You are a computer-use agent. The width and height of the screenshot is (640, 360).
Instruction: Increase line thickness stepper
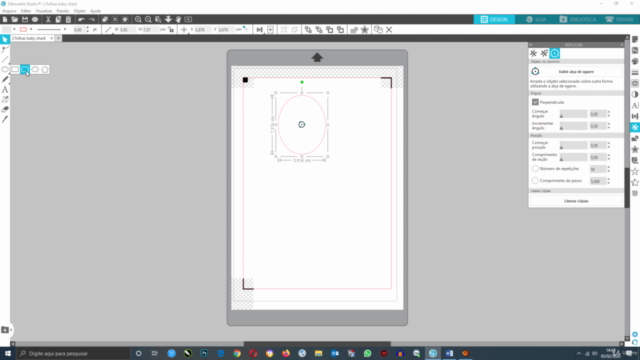pyautogui.click(x=87, y=28)
